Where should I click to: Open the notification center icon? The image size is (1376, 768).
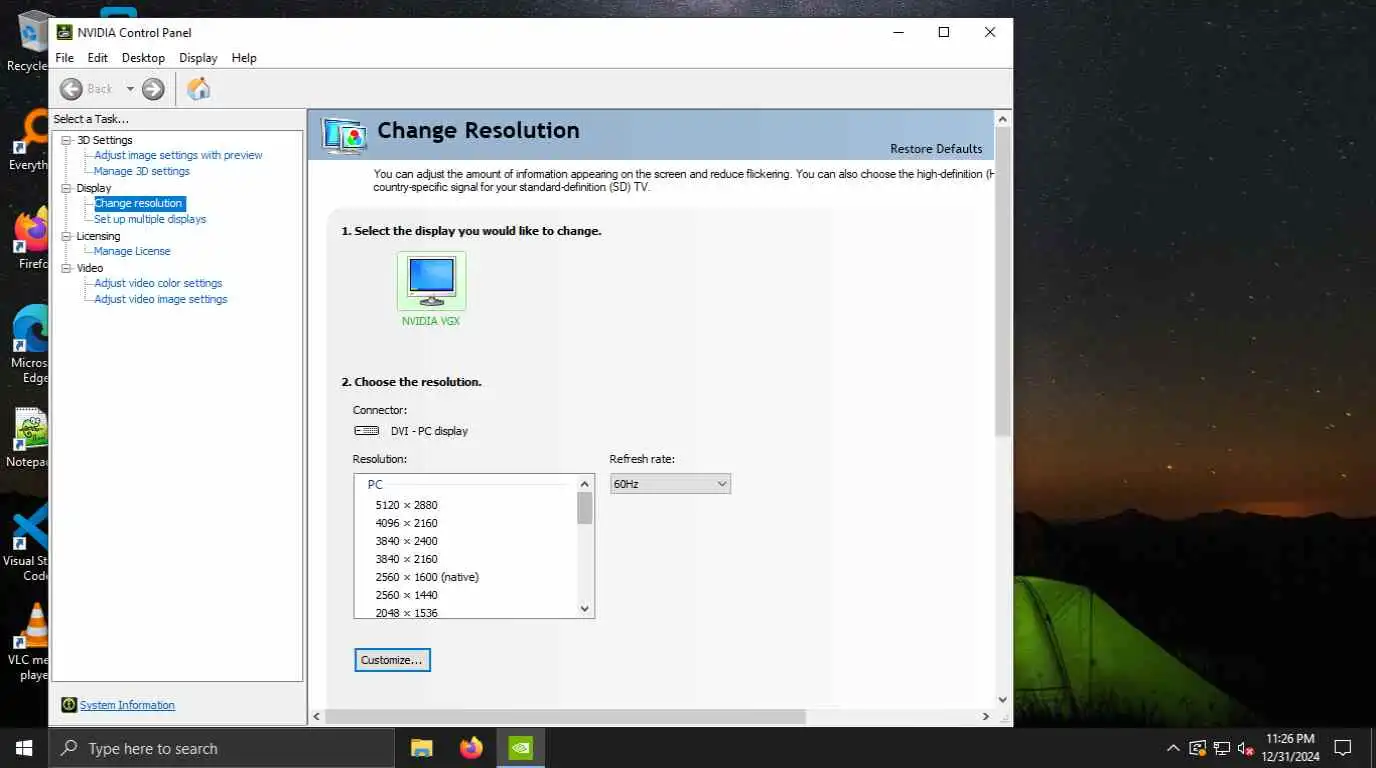coord(1343,748)
